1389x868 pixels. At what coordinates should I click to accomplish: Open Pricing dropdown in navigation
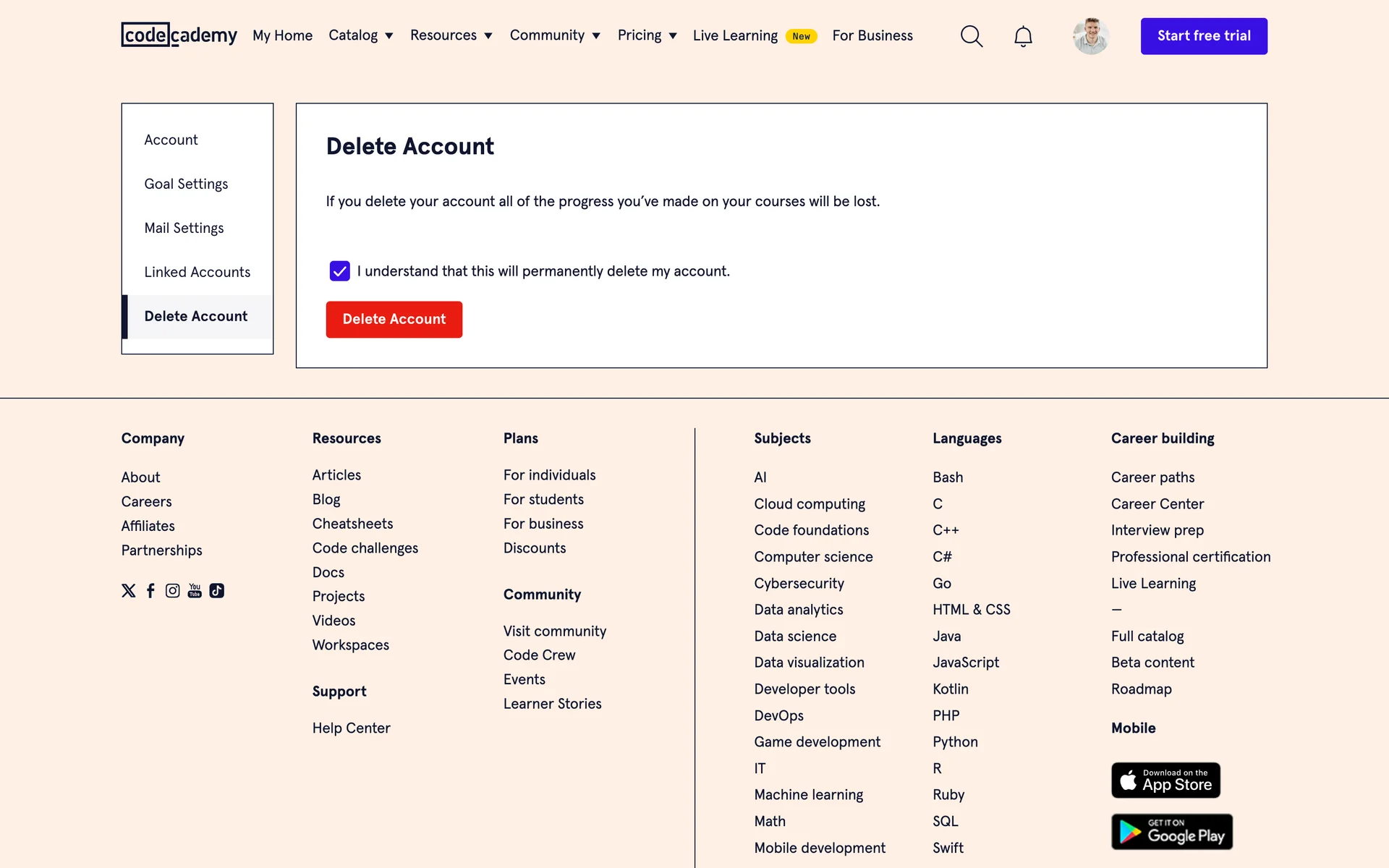click(x=647, y=35)
